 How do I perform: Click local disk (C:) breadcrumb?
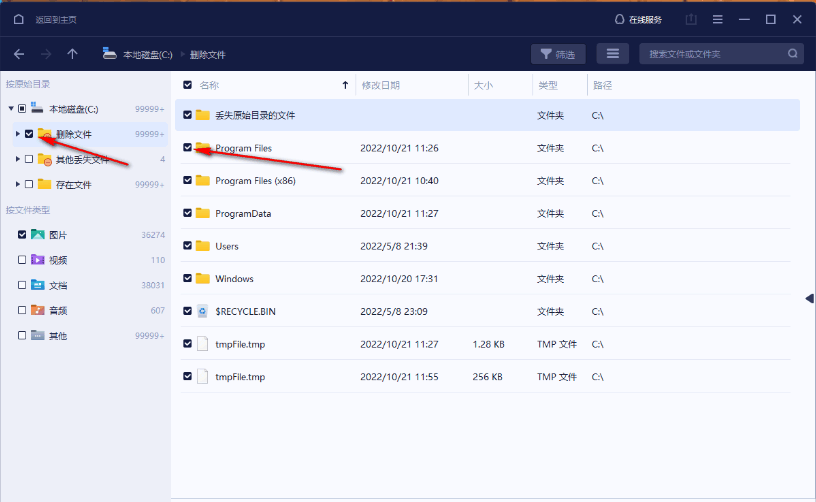click(x=147, y=55)
